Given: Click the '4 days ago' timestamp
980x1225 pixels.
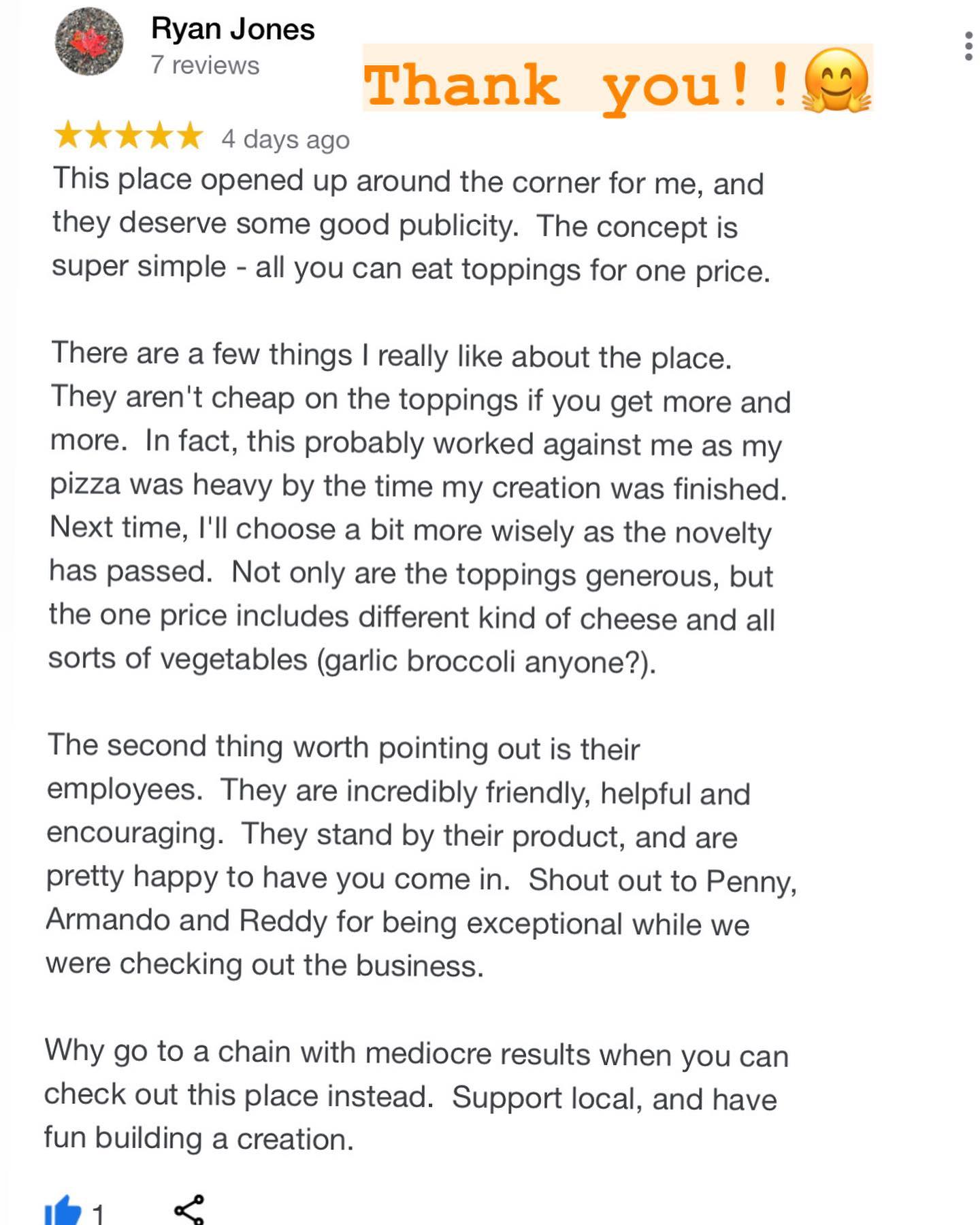Looking at the screenshot, I should tap(285, 140).
